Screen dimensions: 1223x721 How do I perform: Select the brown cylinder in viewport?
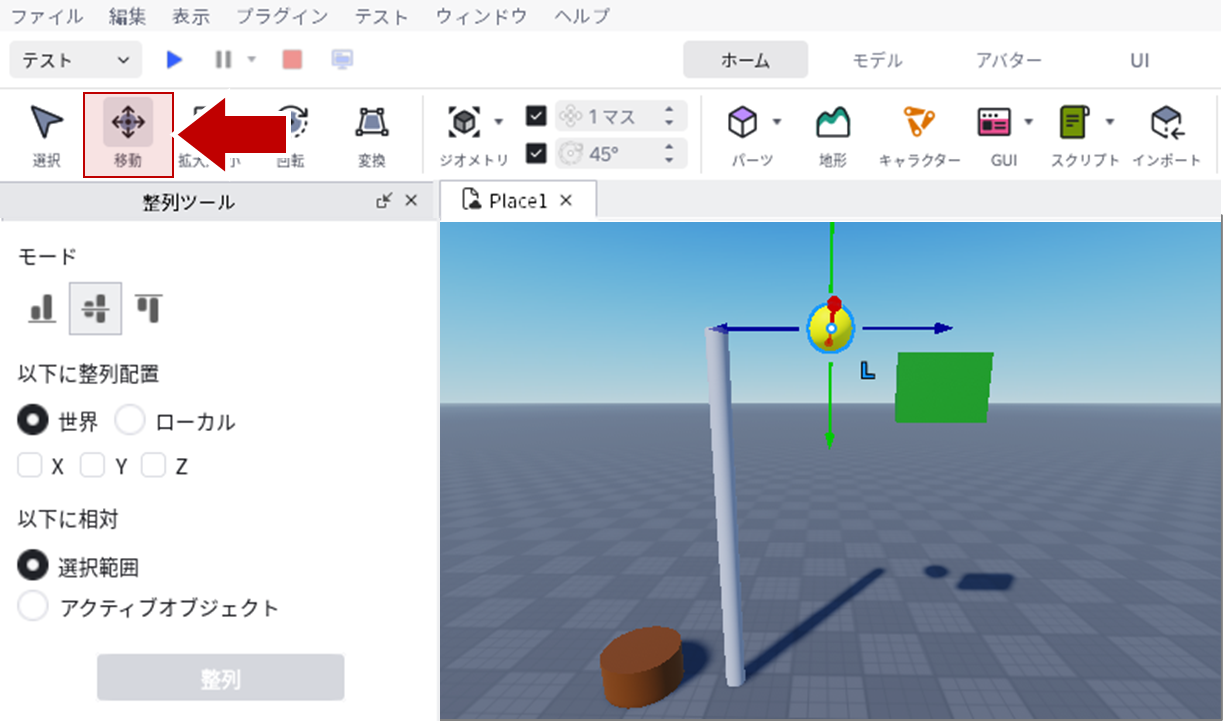tap(641, 666)
